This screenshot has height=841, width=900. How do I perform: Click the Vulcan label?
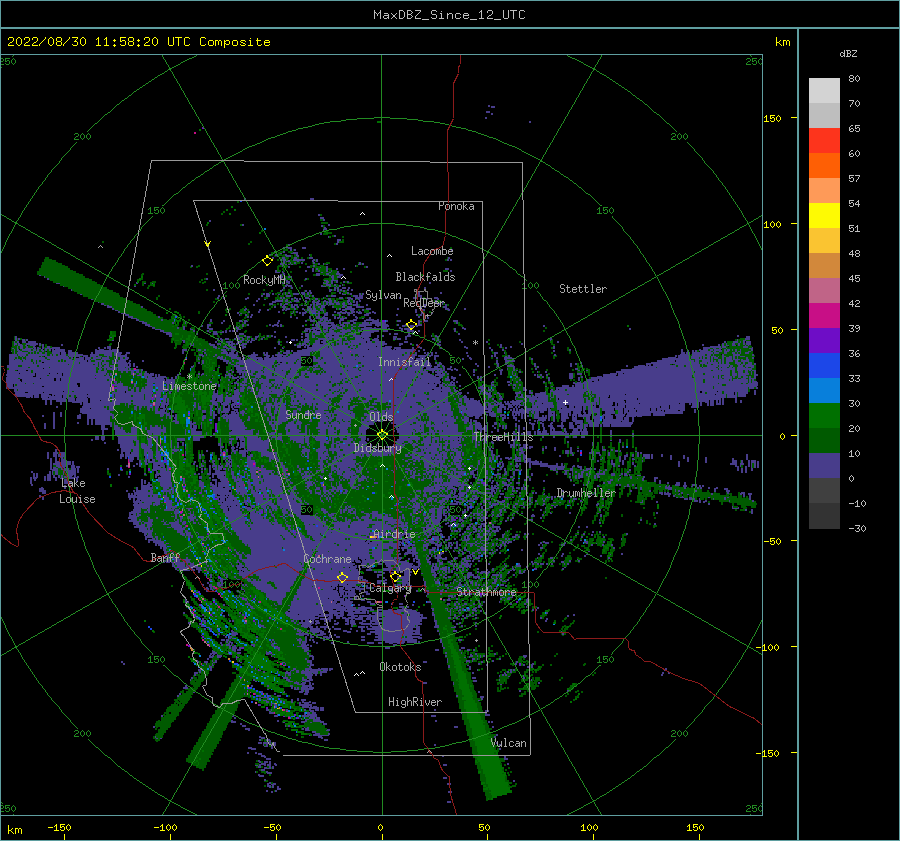[x=509, y=743]
